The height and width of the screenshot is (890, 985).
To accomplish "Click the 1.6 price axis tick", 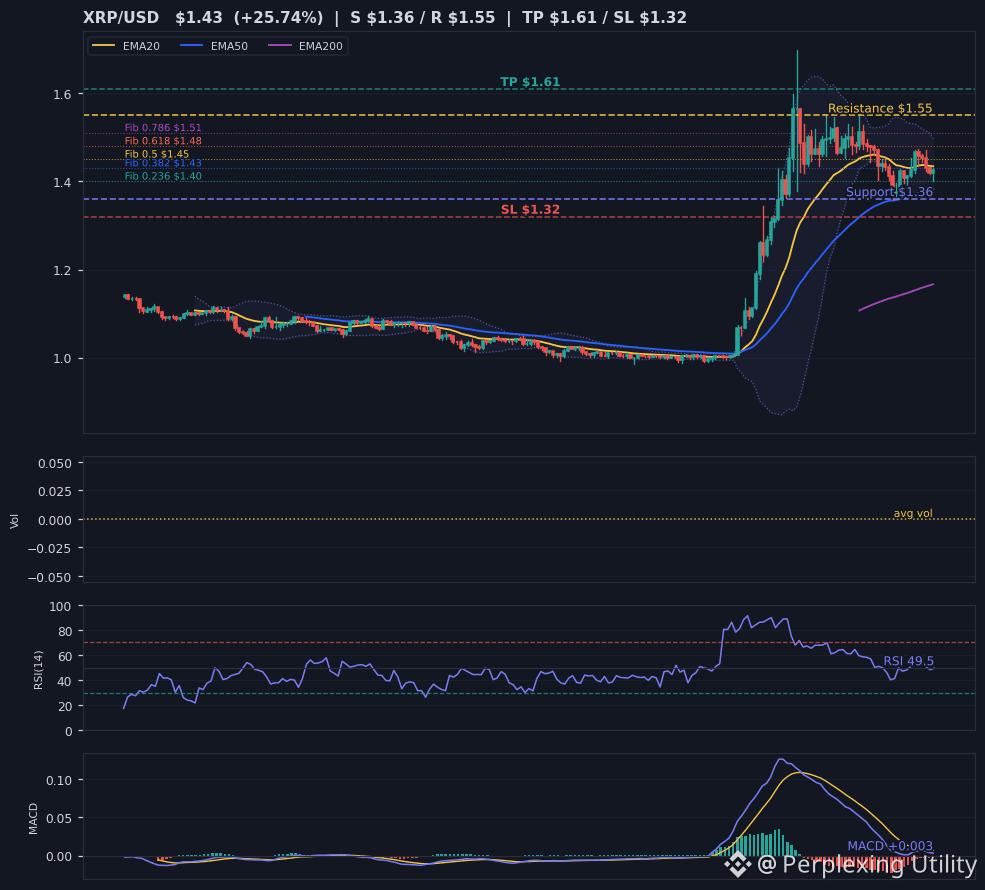I will pos(63,94).
